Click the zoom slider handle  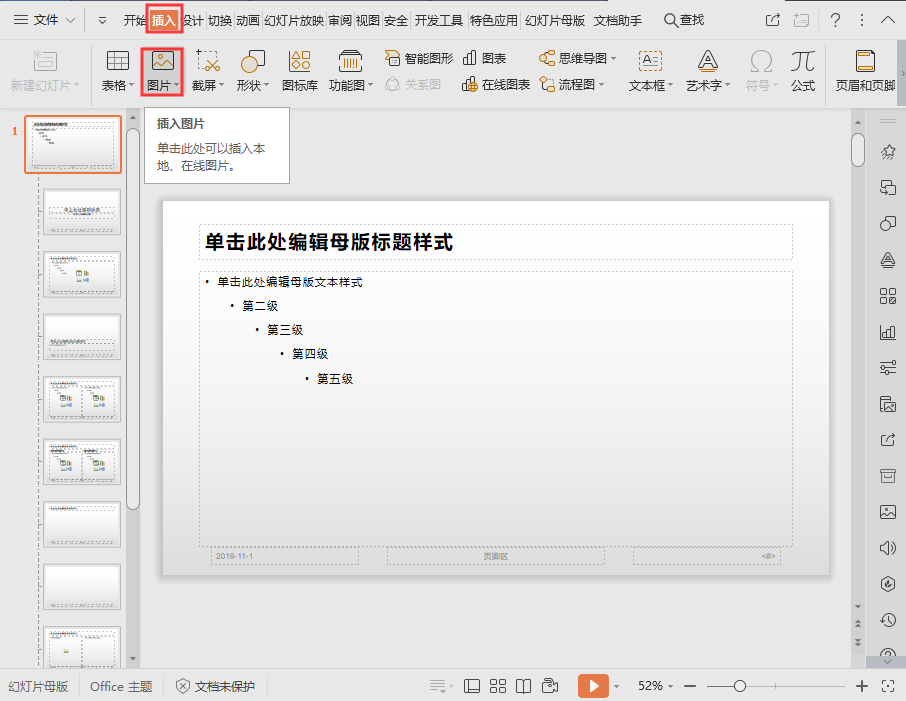point(740,686)
